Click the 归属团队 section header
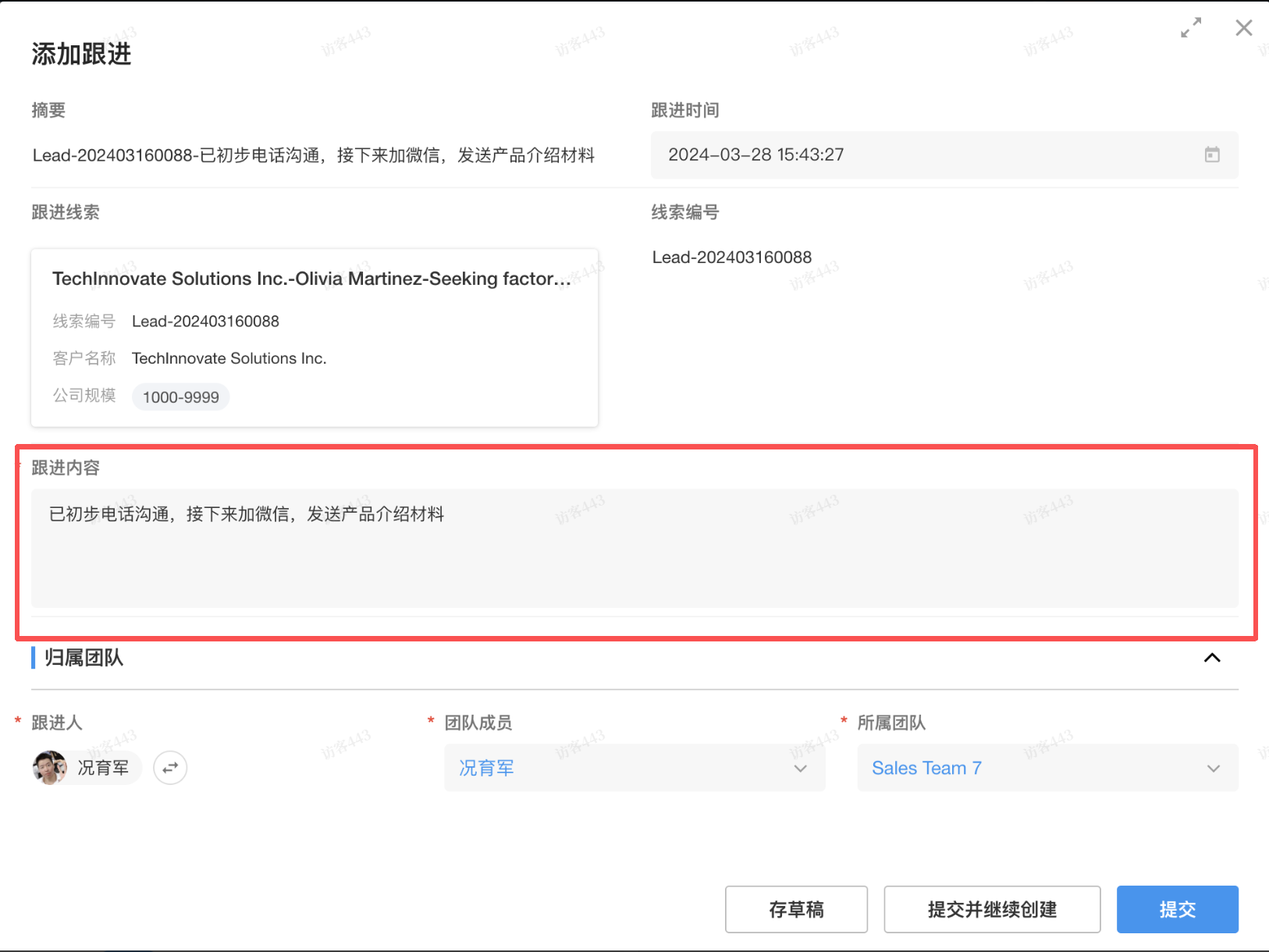The image size is (1269, 952). (84, 658)
